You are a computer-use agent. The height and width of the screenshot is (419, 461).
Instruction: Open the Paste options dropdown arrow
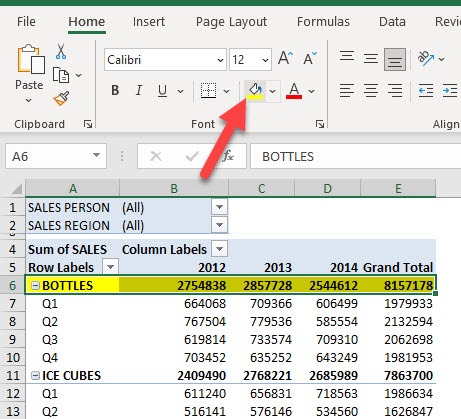coord(28,100)
